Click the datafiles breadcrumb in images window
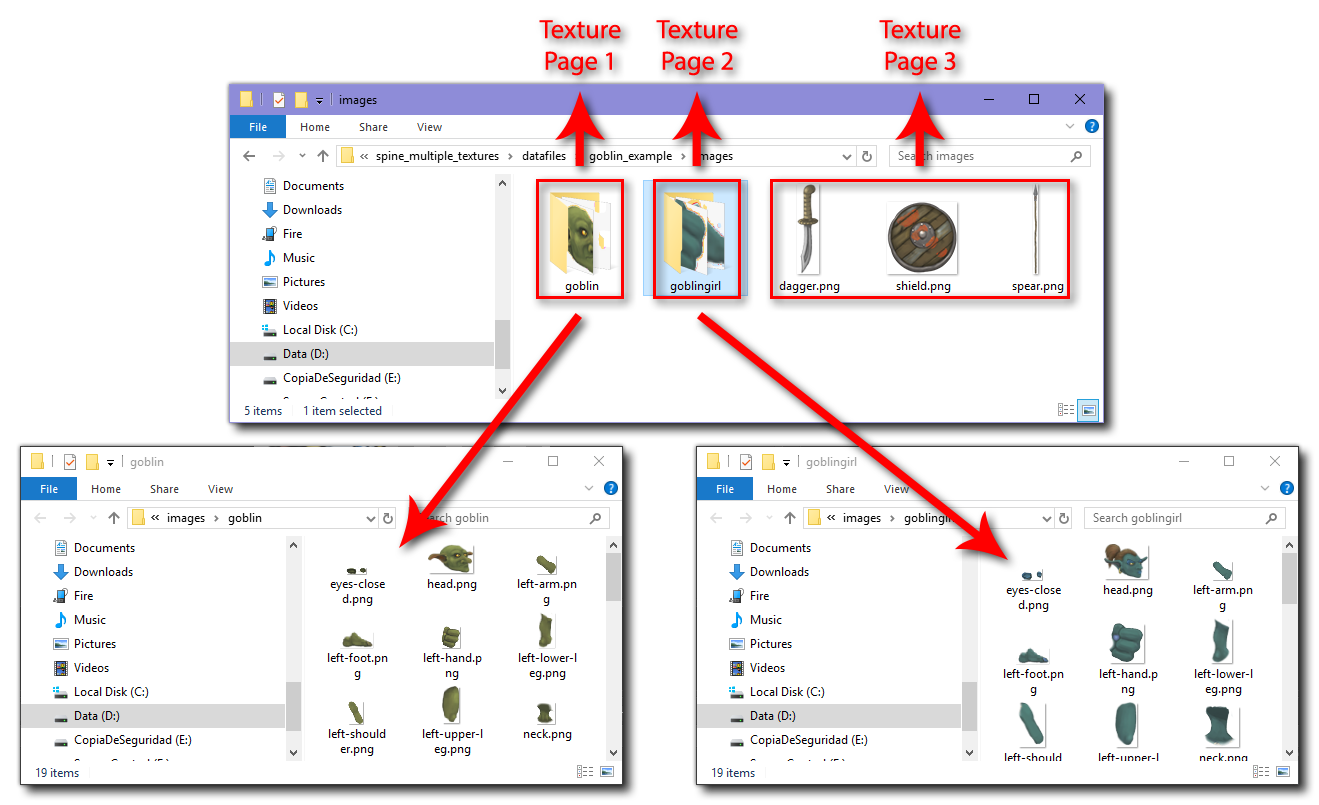The width and height of the screenshot is (1319, 805). 544,156
